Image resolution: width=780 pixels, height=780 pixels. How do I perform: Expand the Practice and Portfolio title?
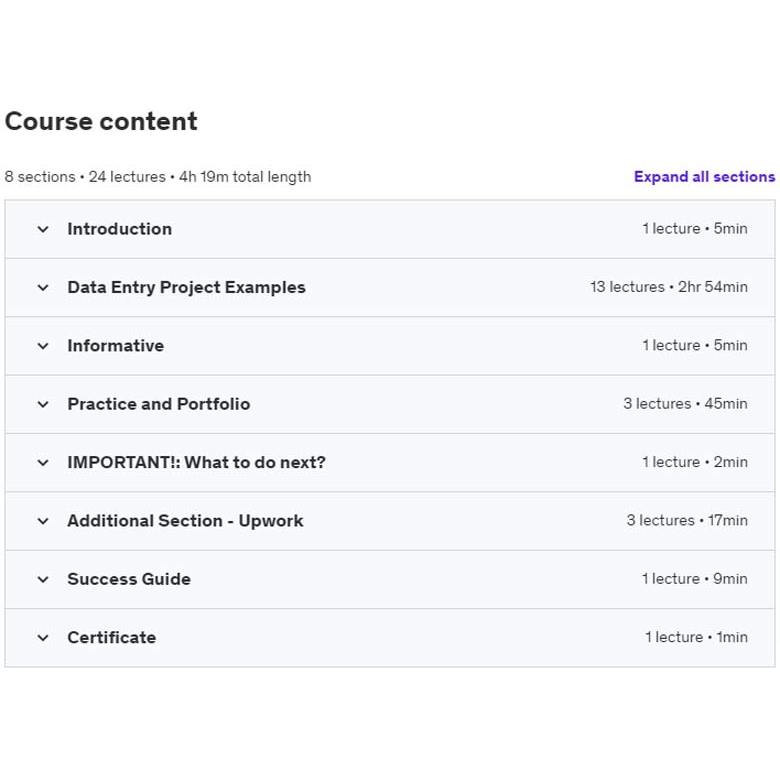(x=158, y=404)
